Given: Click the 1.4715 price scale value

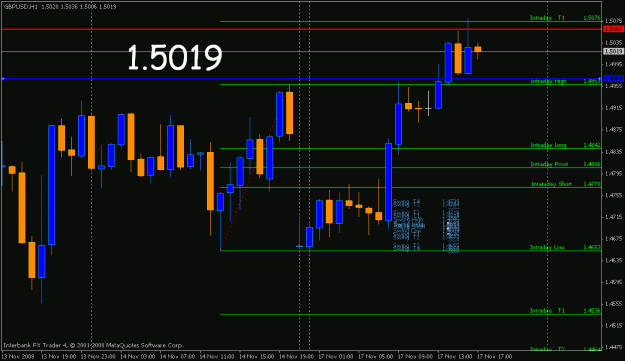Looking at the screenshot, I should (x=614, y=217).
